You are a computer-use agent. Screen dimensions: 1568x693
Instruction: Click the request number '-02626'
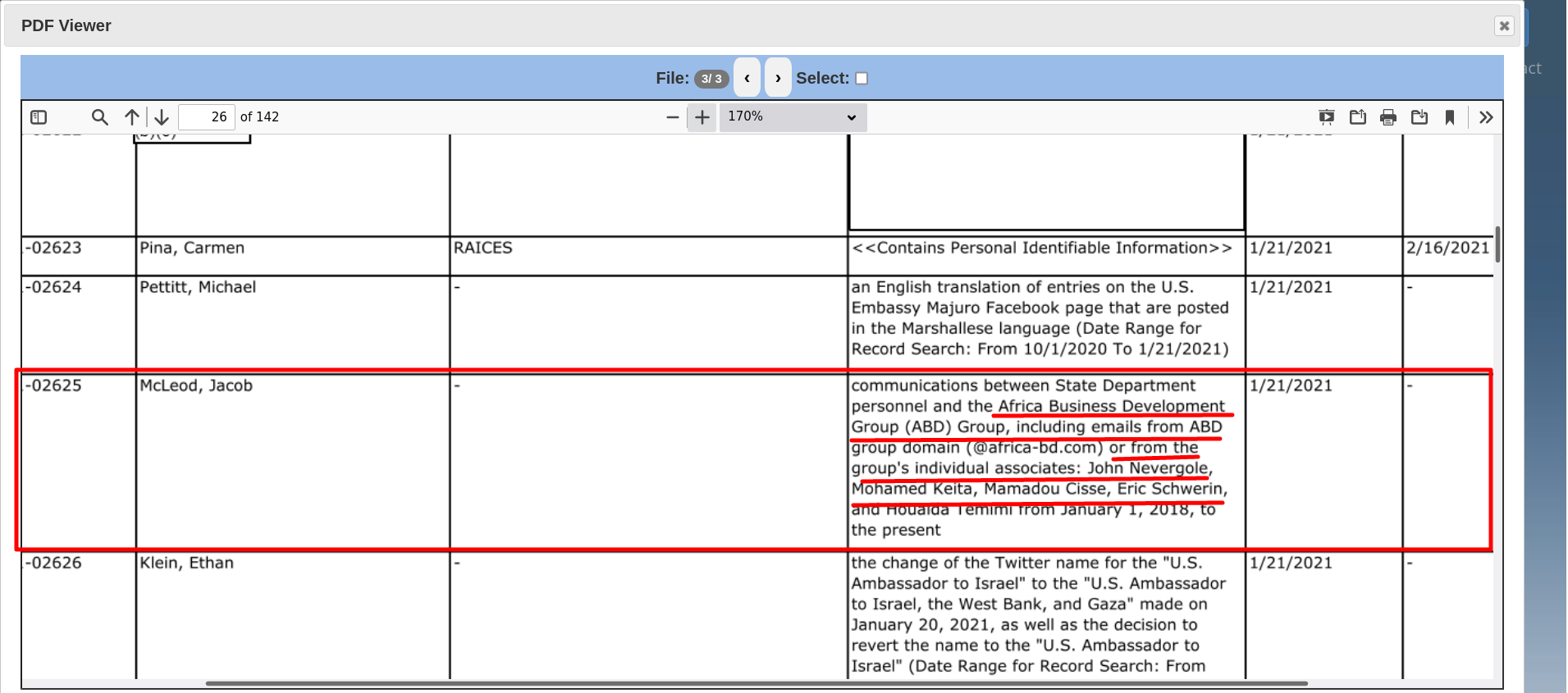coord(54,563)
